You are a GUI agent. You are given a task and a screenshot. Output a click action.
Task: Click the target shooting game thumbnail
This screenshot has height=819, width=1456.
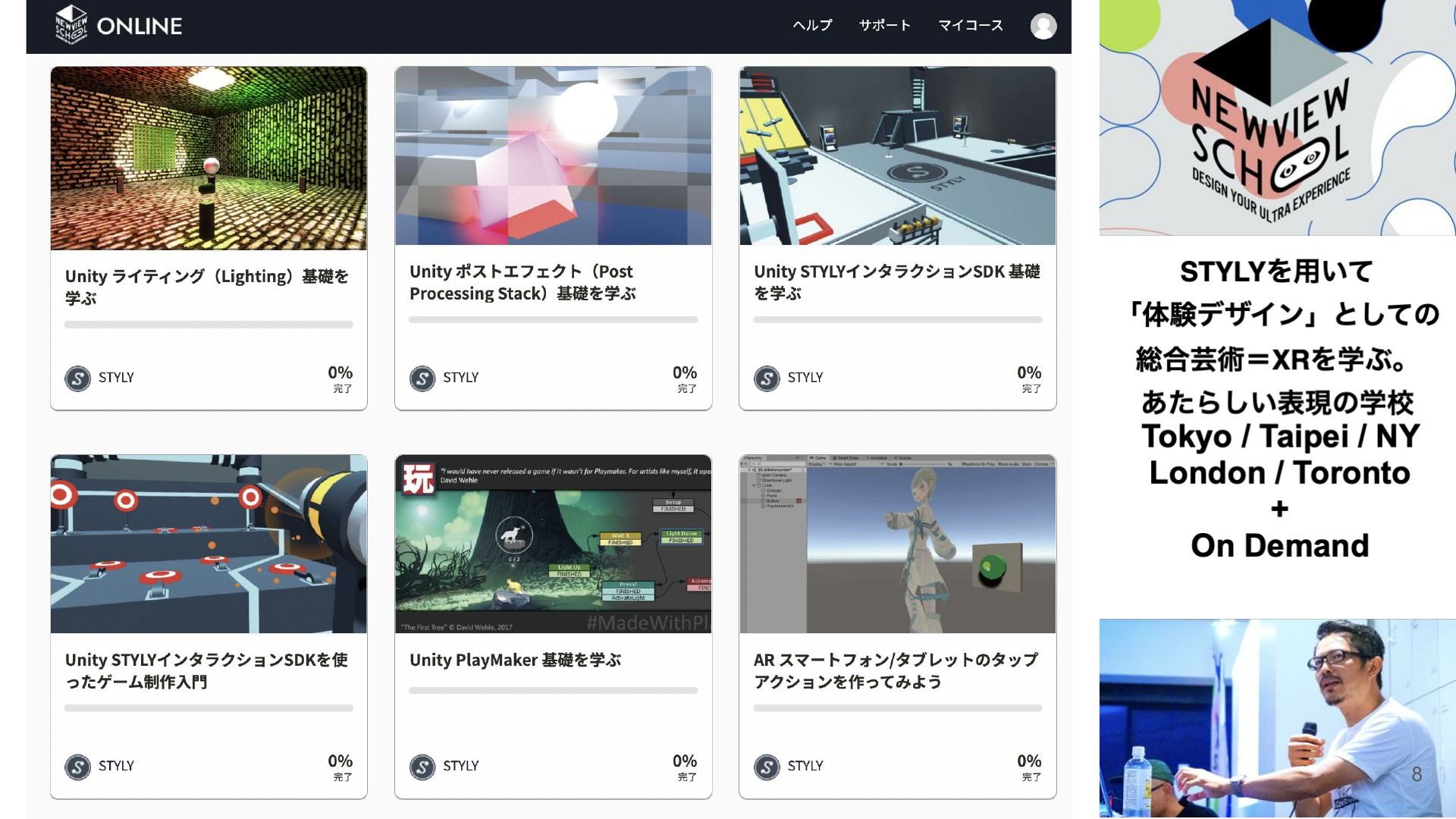[209, 544]
